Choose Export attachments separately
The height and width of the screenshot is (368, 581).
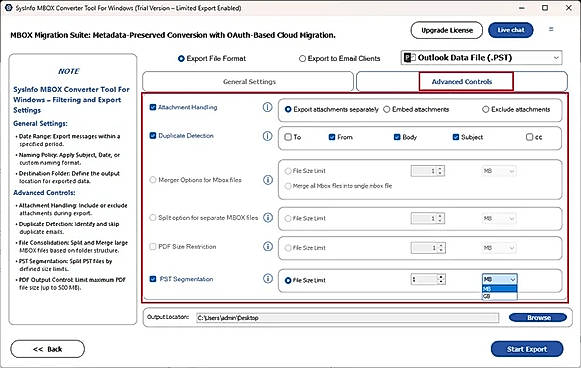pyautogui.click(x=288, y=109)
